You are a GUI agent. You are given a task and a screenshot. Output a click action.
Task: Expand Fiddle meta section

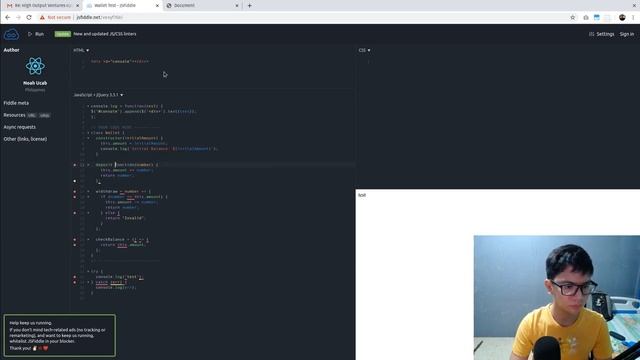pos(16,103)
